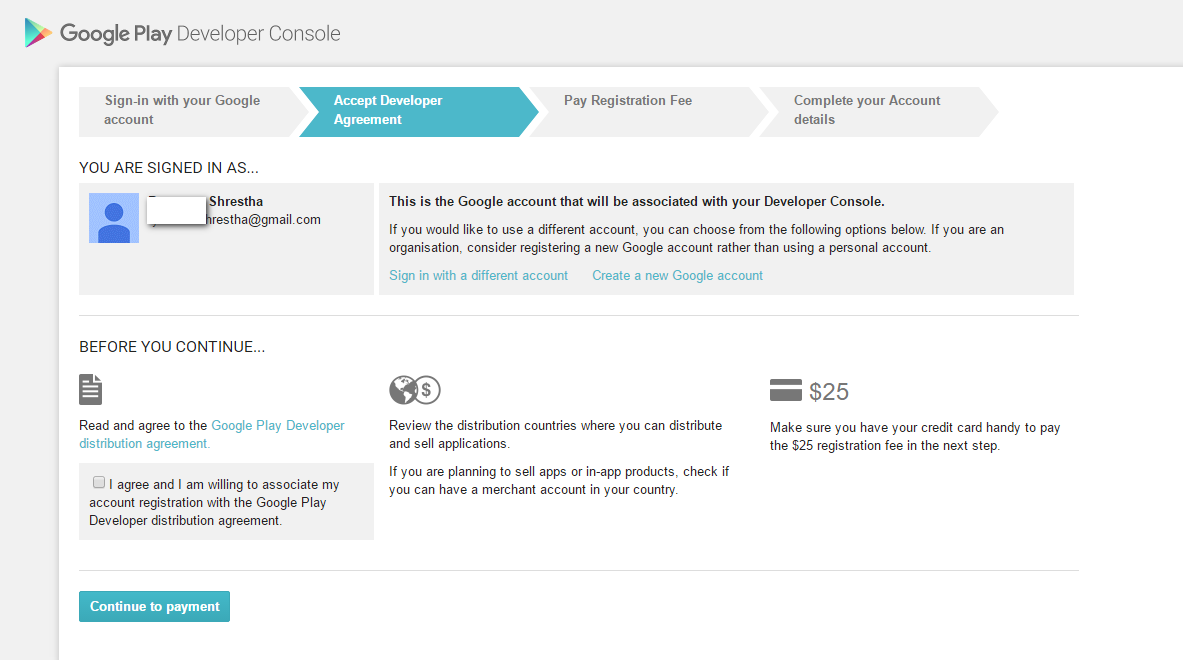
Task: Click the 'Google Play Developer Console' title text
Action: (x=200, y=33)
